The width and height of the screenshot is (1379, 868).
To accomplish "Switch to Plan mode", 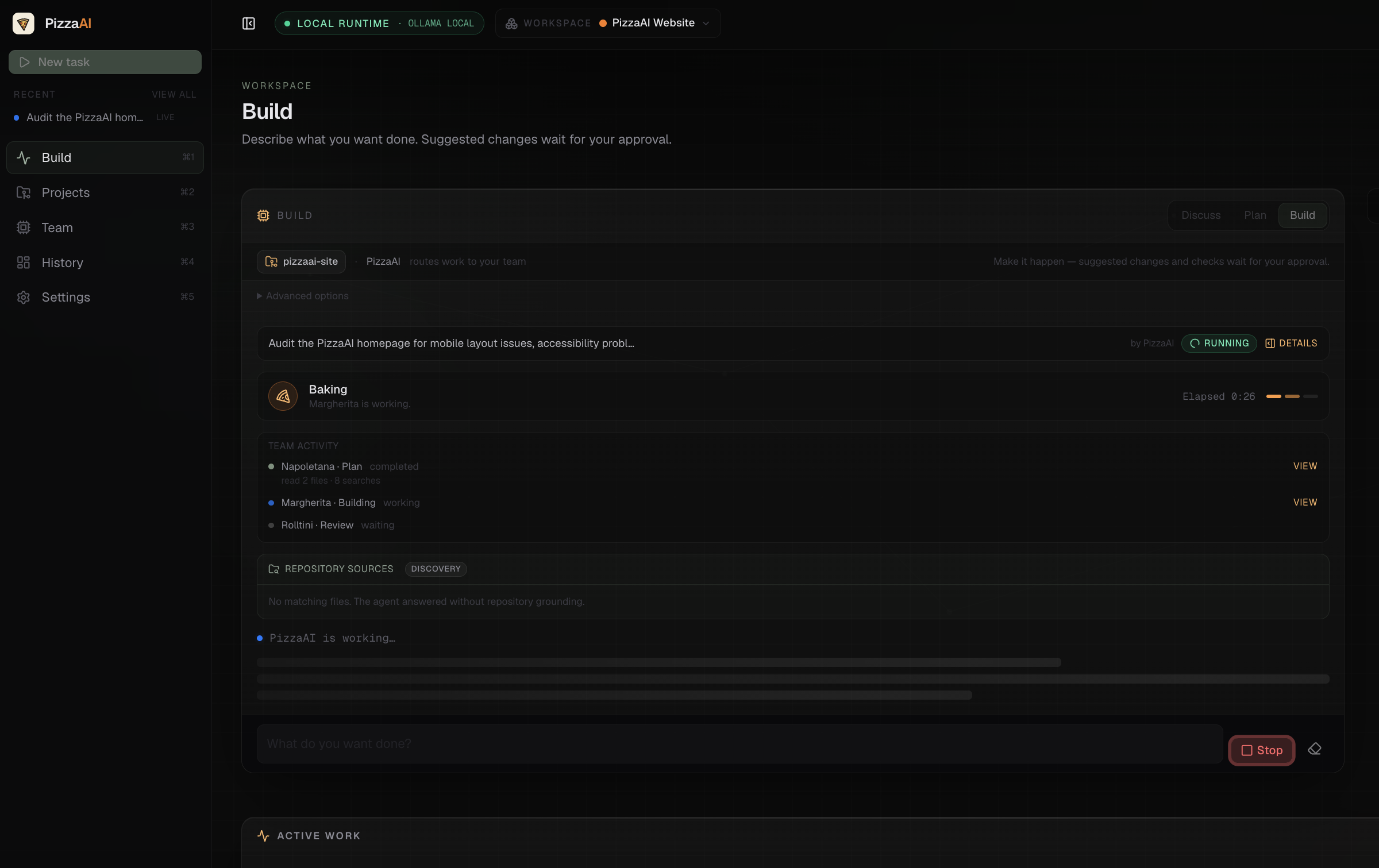I will [1255, 215].
